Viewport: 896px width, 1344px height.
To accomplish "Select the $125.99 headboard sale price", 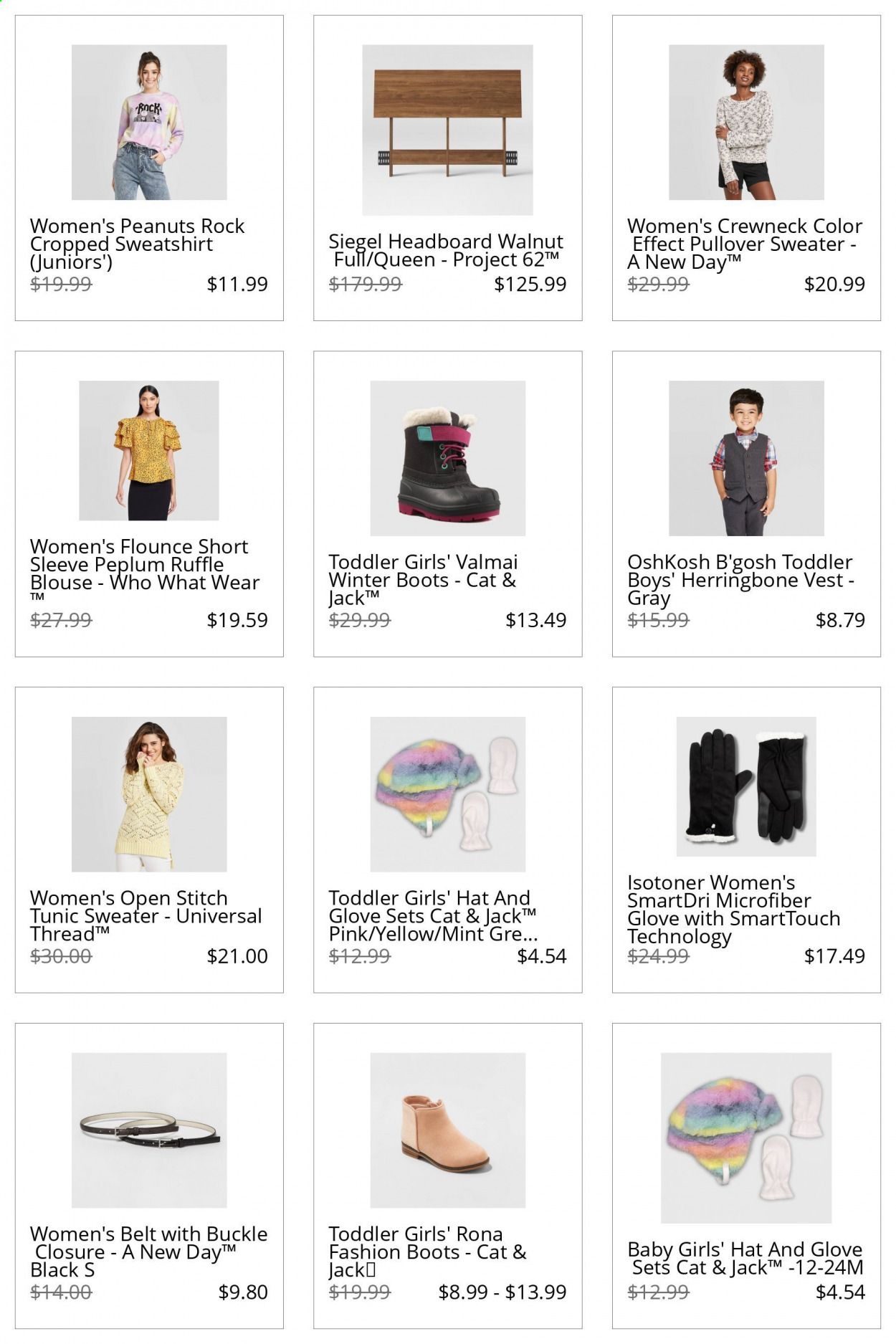I will pos(530,284).
